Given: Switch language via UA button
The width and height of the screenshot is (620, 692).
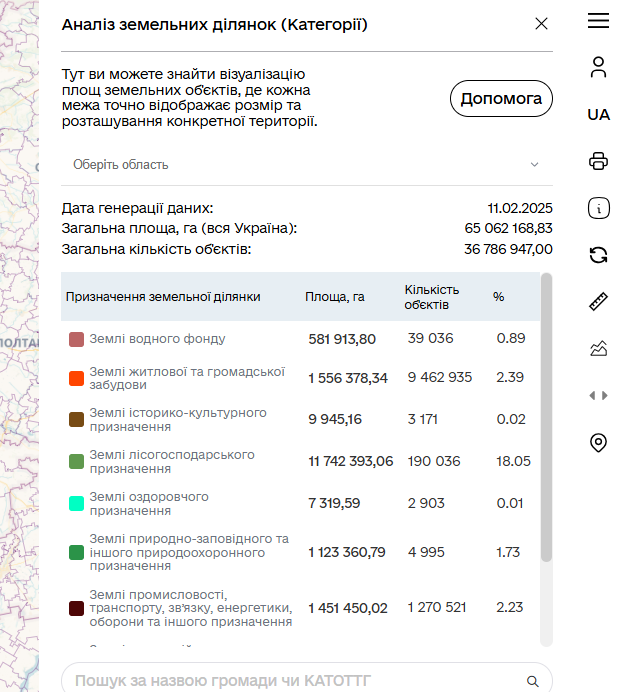Looking at the screenshot, I should click(598, 115).
